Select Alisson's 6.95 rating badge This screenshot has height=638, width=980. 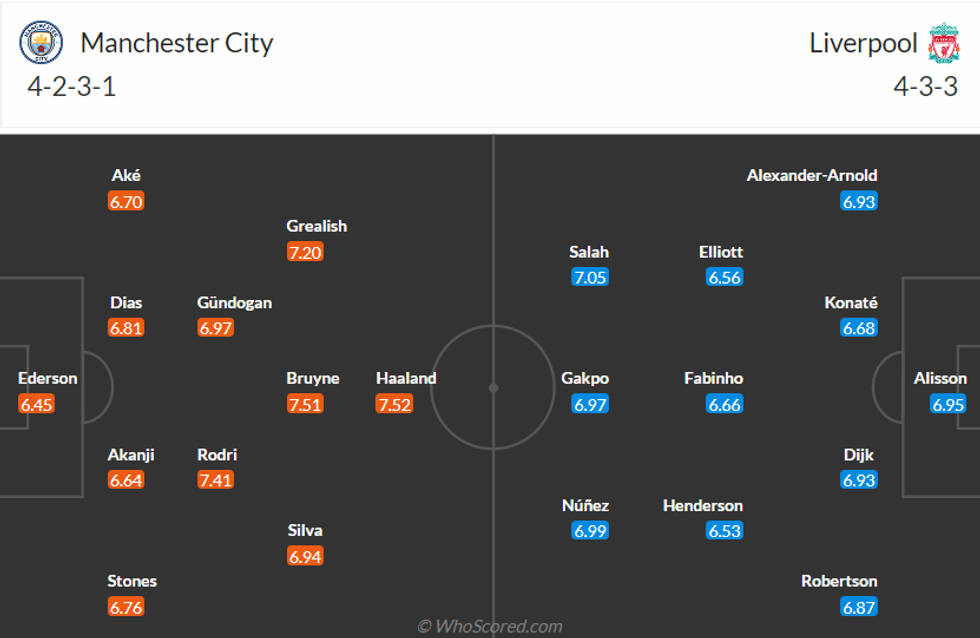[x=948, y=404]
